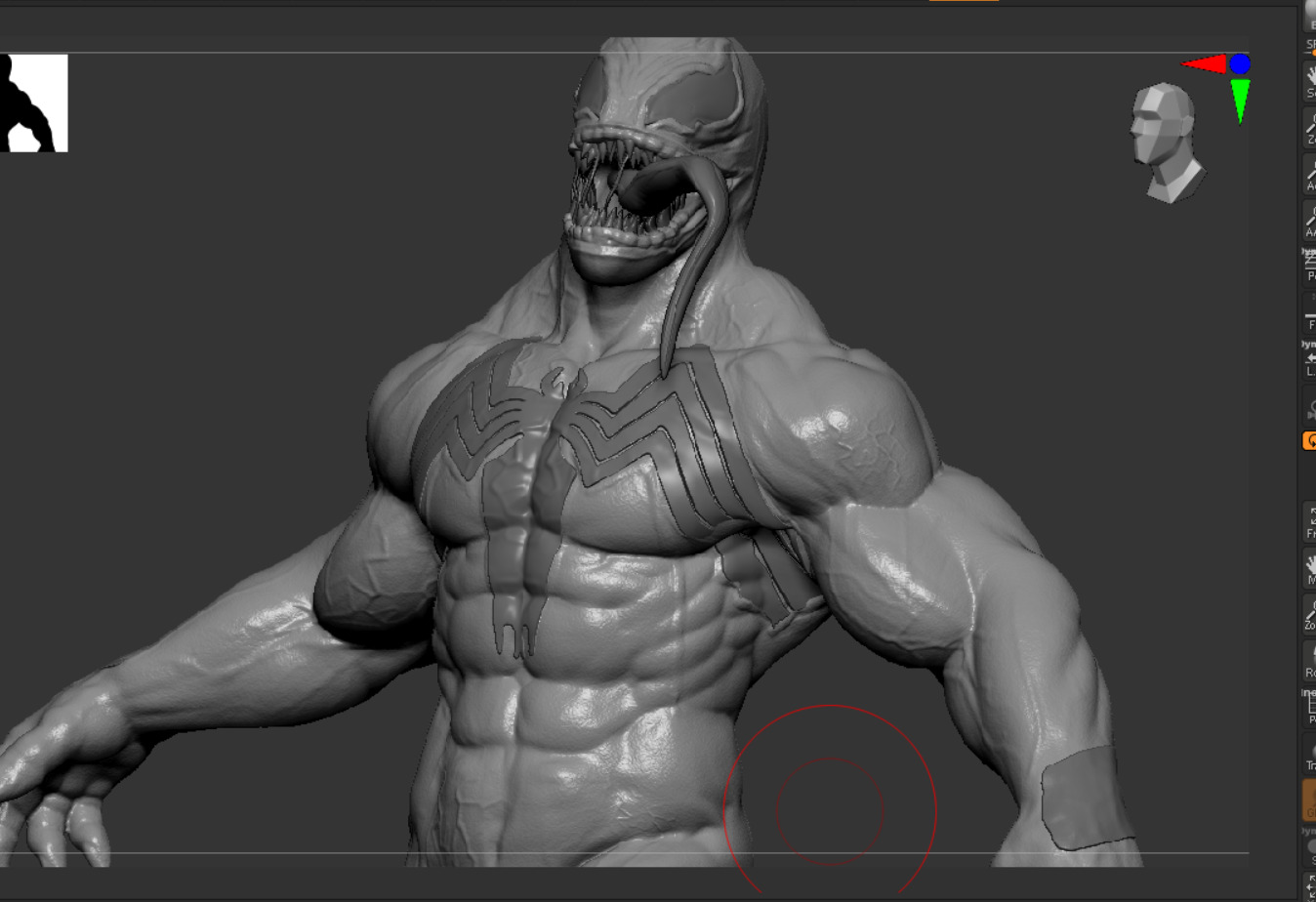Toggle the Local symmetry arrow button

tap(1310, 360)
